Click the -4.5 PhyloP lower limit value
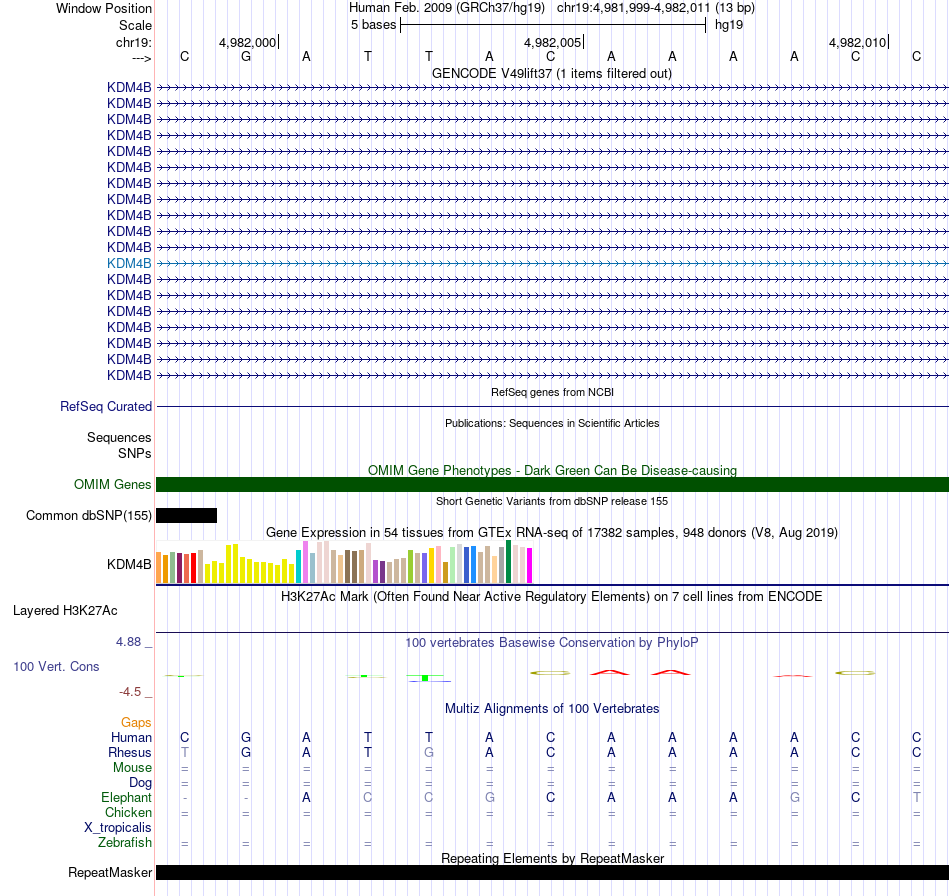Viewport: 950px width, 896px height. coord(130,692)
